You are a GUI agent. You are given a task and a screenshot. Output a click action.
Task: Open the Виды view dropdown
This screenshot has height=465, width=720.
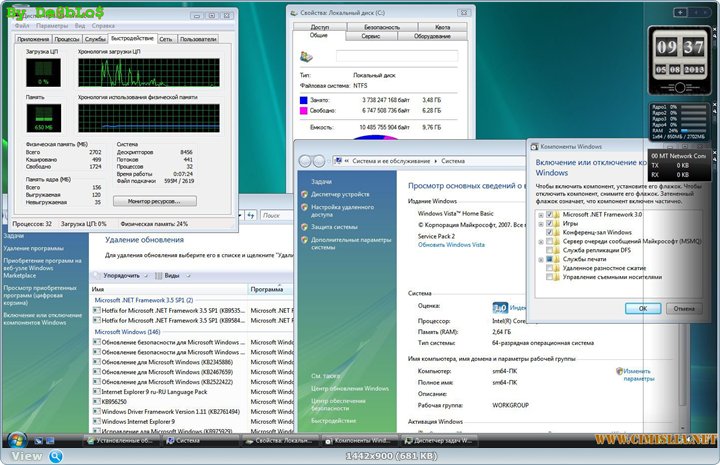(x=170, y=274)
